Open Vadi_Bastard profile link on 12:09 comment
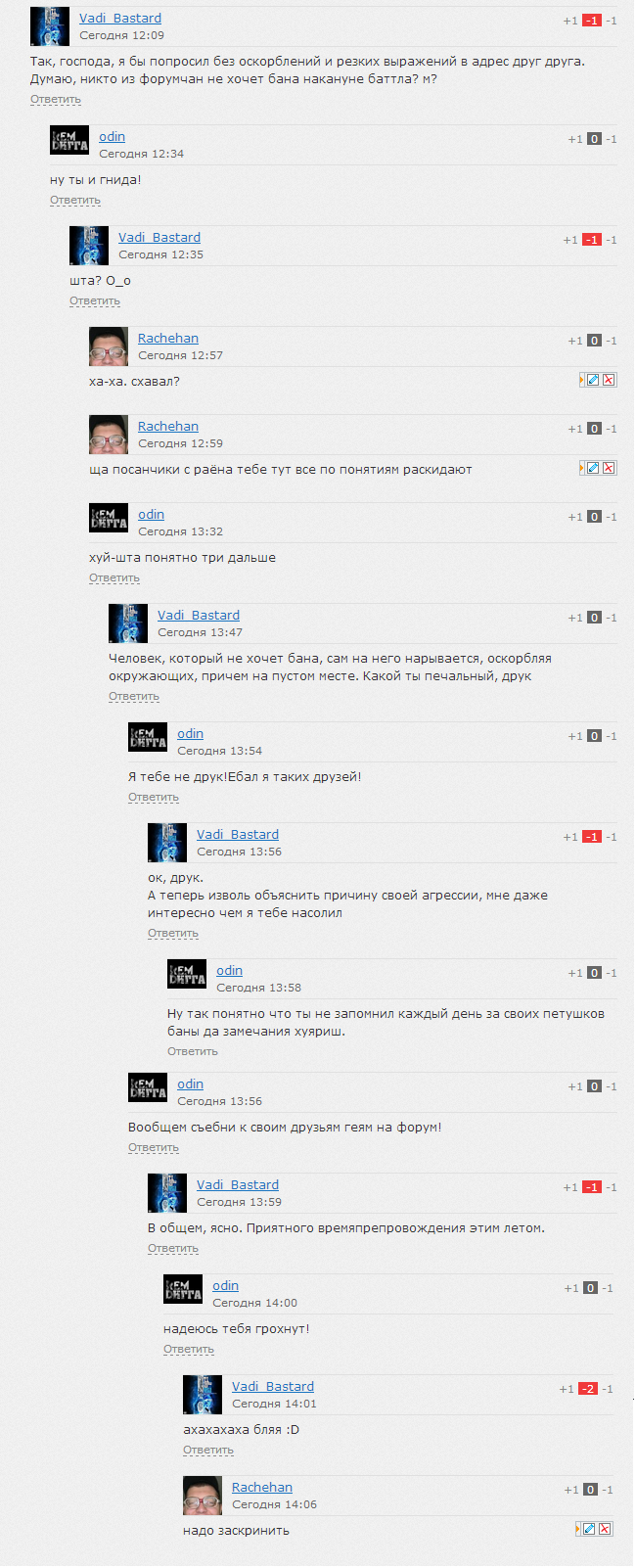 120,18
